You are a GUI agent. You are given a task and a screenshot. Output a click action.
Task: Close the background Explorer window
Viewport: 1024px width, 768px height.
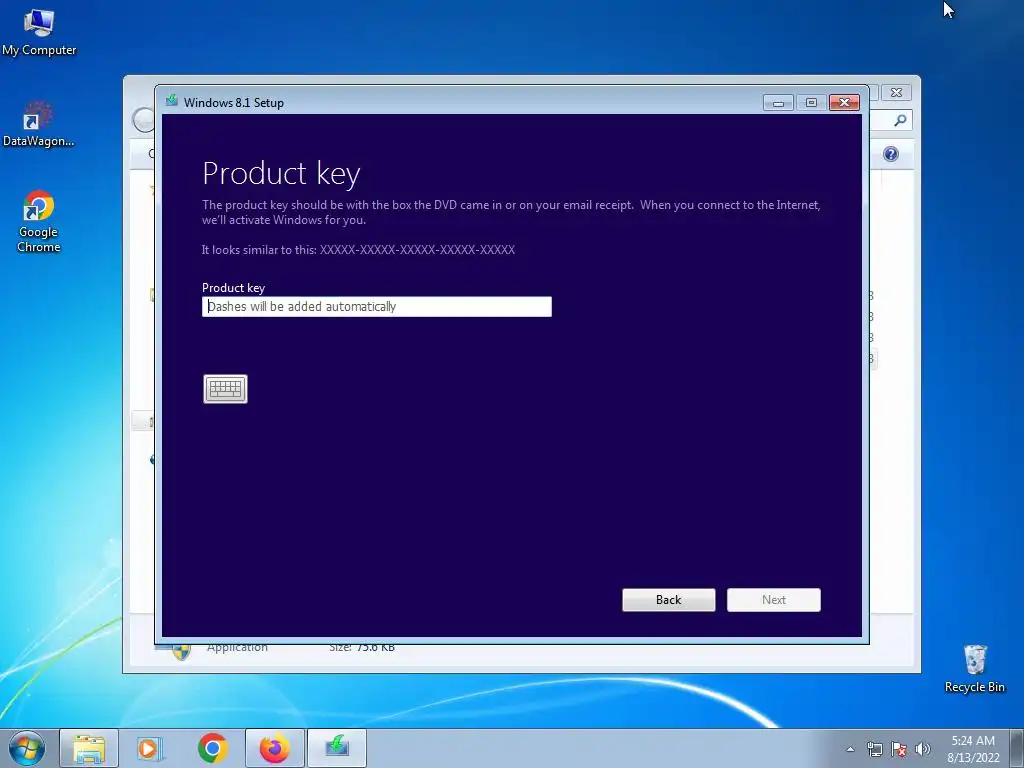(x=897, y=93)
